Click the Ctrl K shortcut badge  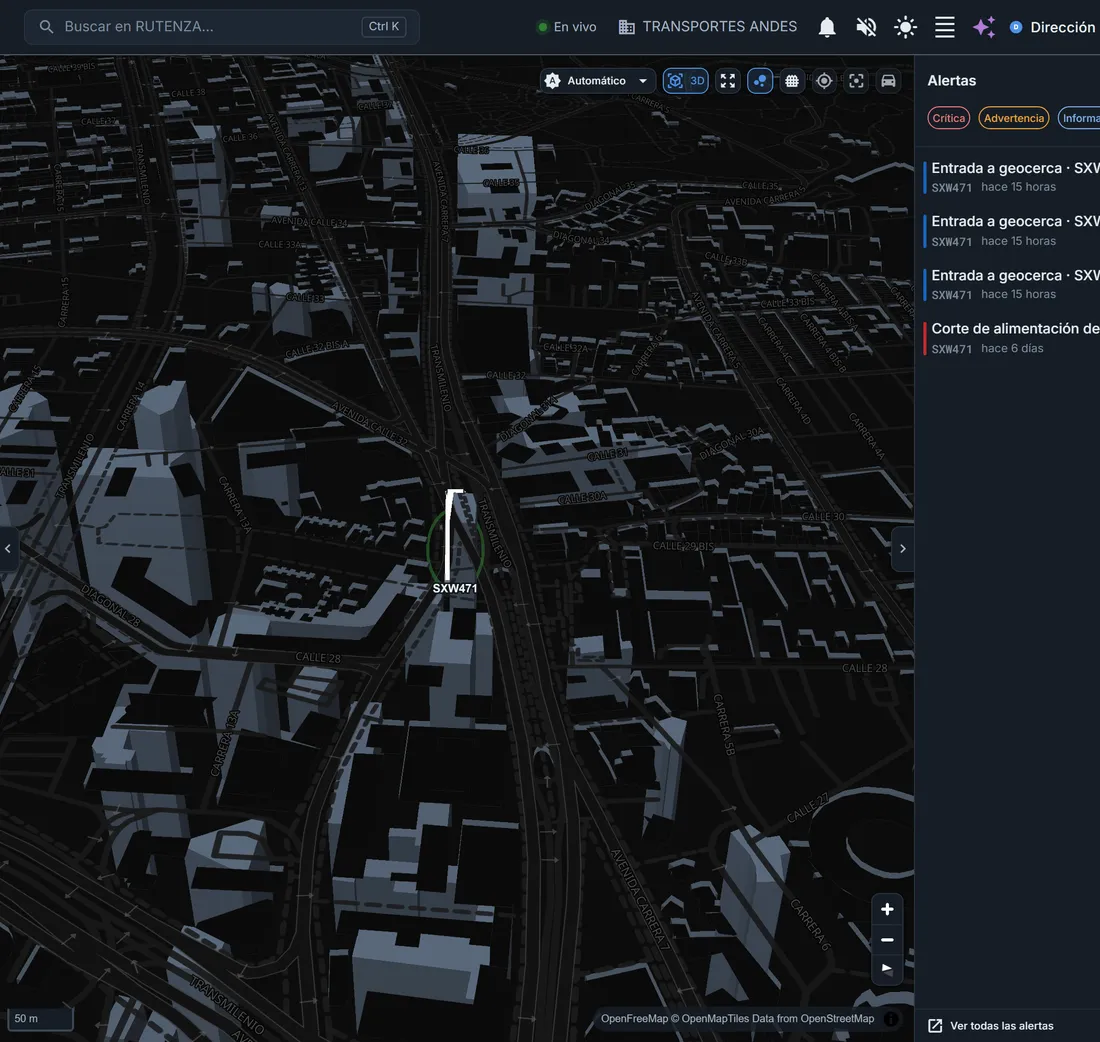[384, 27]
